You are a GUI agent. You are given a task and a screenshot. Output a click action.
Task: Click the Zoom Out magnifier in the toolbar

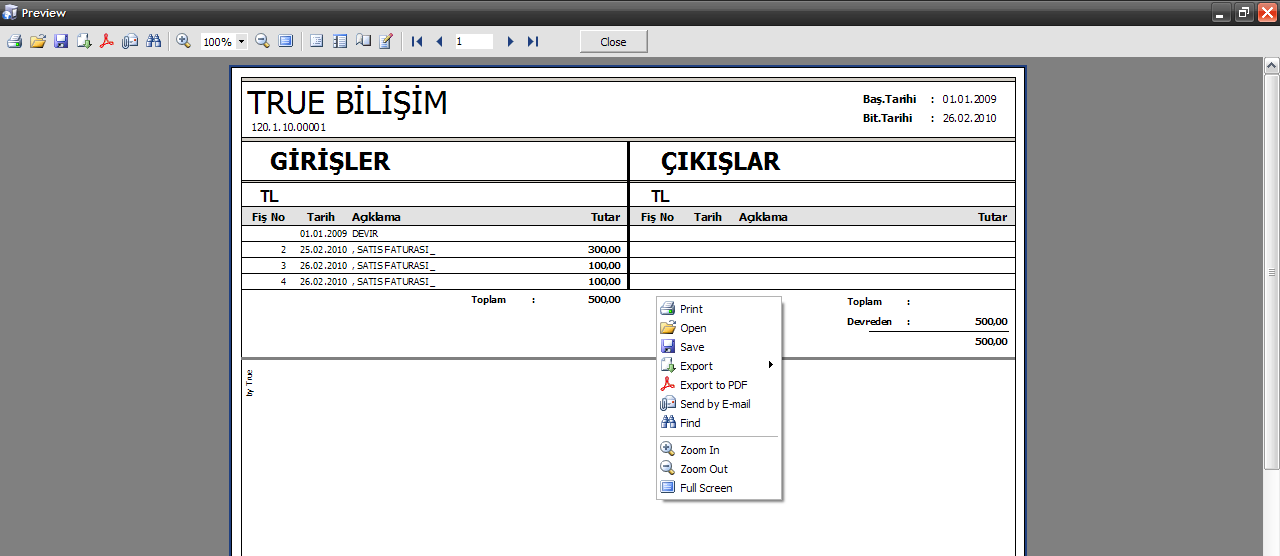262,41
